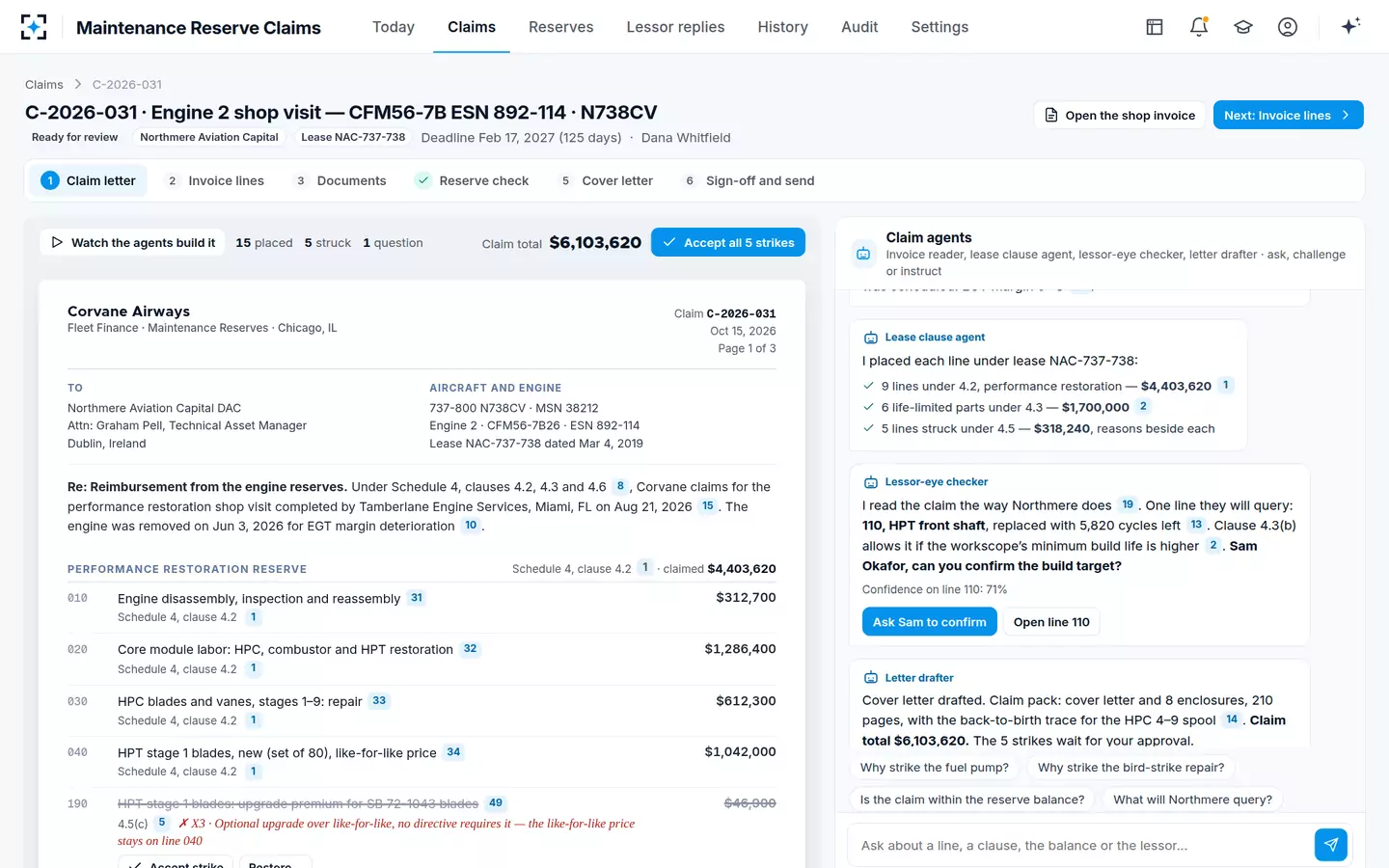This screenshot has width=1389, height=868.
Task: Choose 'What will Northmere query?' suggestion
Action: click(1192, 800)
